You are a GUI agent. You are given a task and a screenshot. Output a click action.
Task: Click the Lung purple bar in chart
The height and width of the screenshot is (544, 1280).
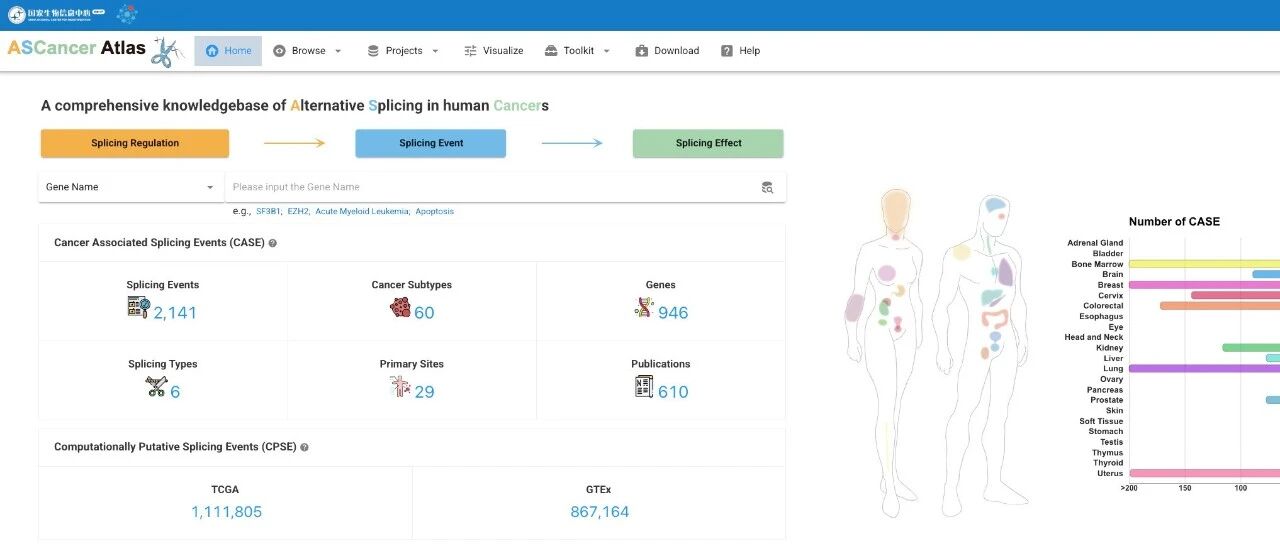coord(1205,369)
